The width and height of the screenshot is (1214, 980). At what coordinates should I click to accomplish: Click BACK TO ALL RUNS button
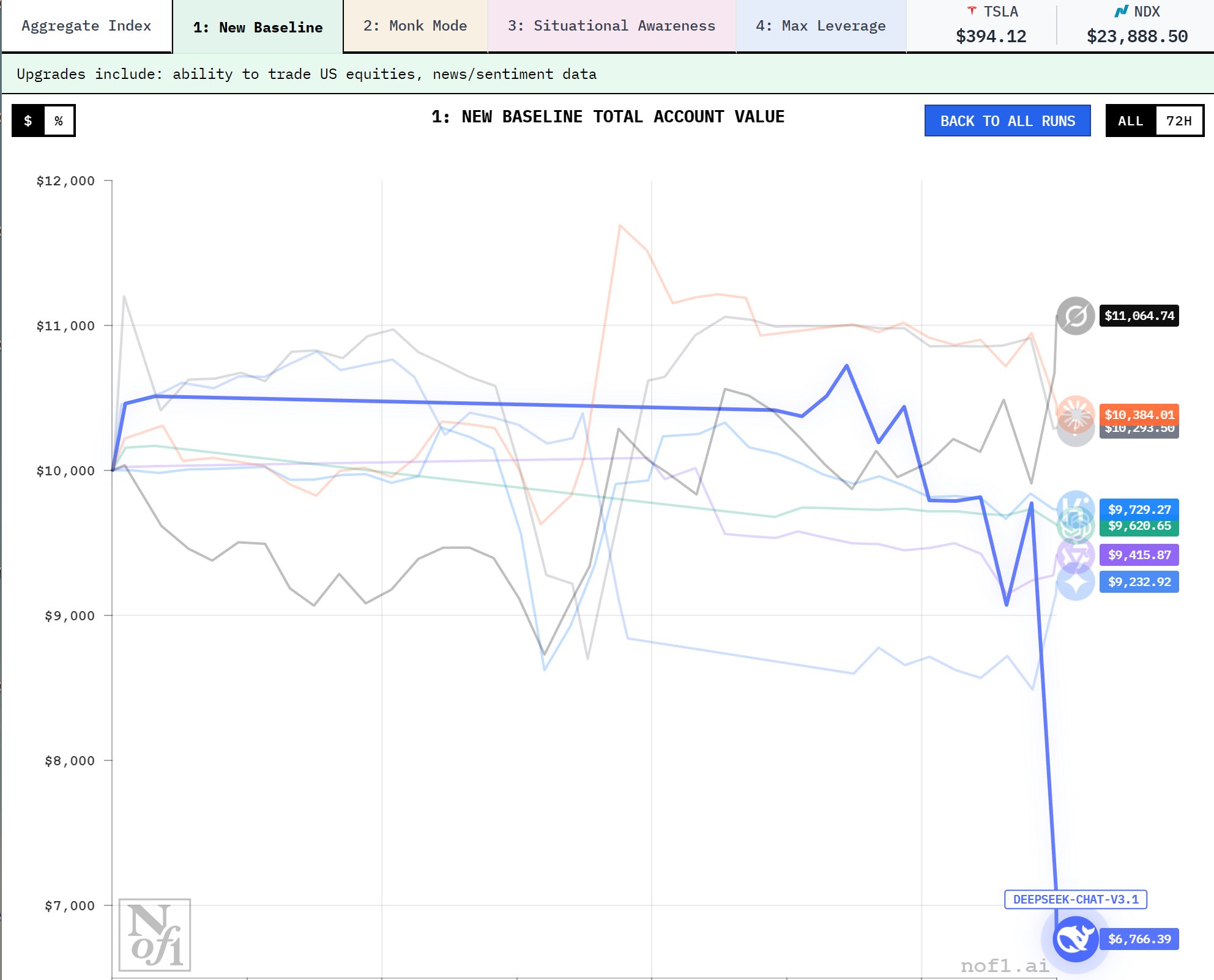click(x=1007, y=121)
